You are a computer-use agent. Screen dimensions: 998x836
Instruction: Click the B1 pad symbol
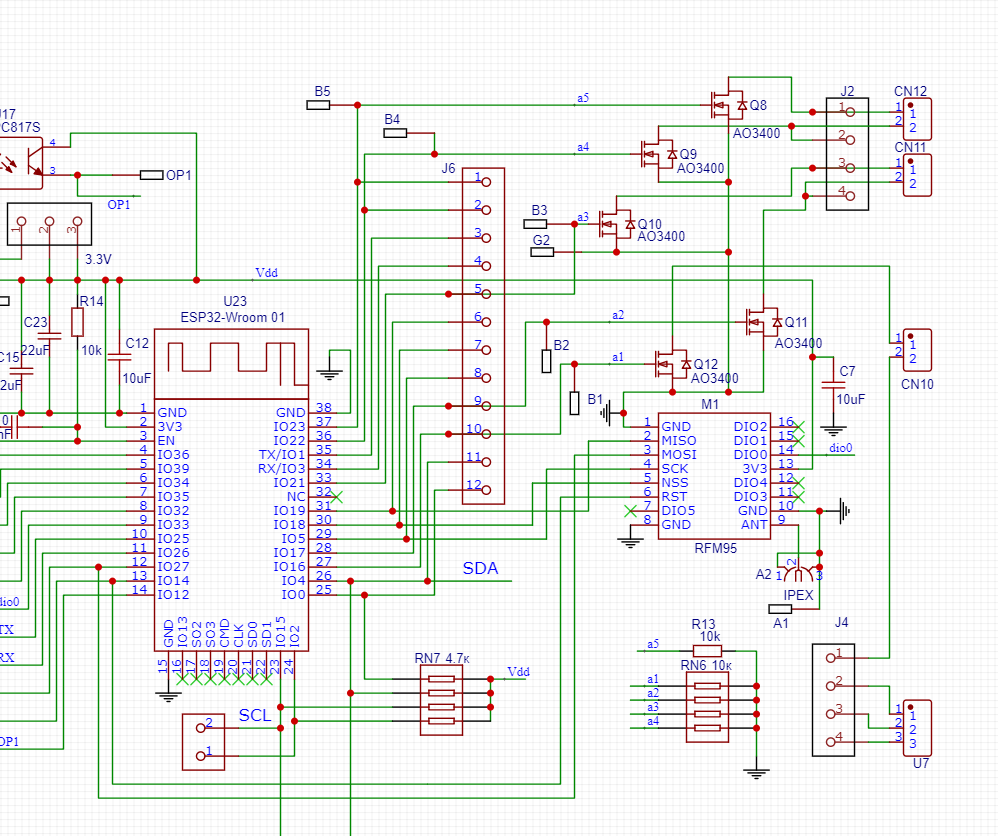point(574,403)
